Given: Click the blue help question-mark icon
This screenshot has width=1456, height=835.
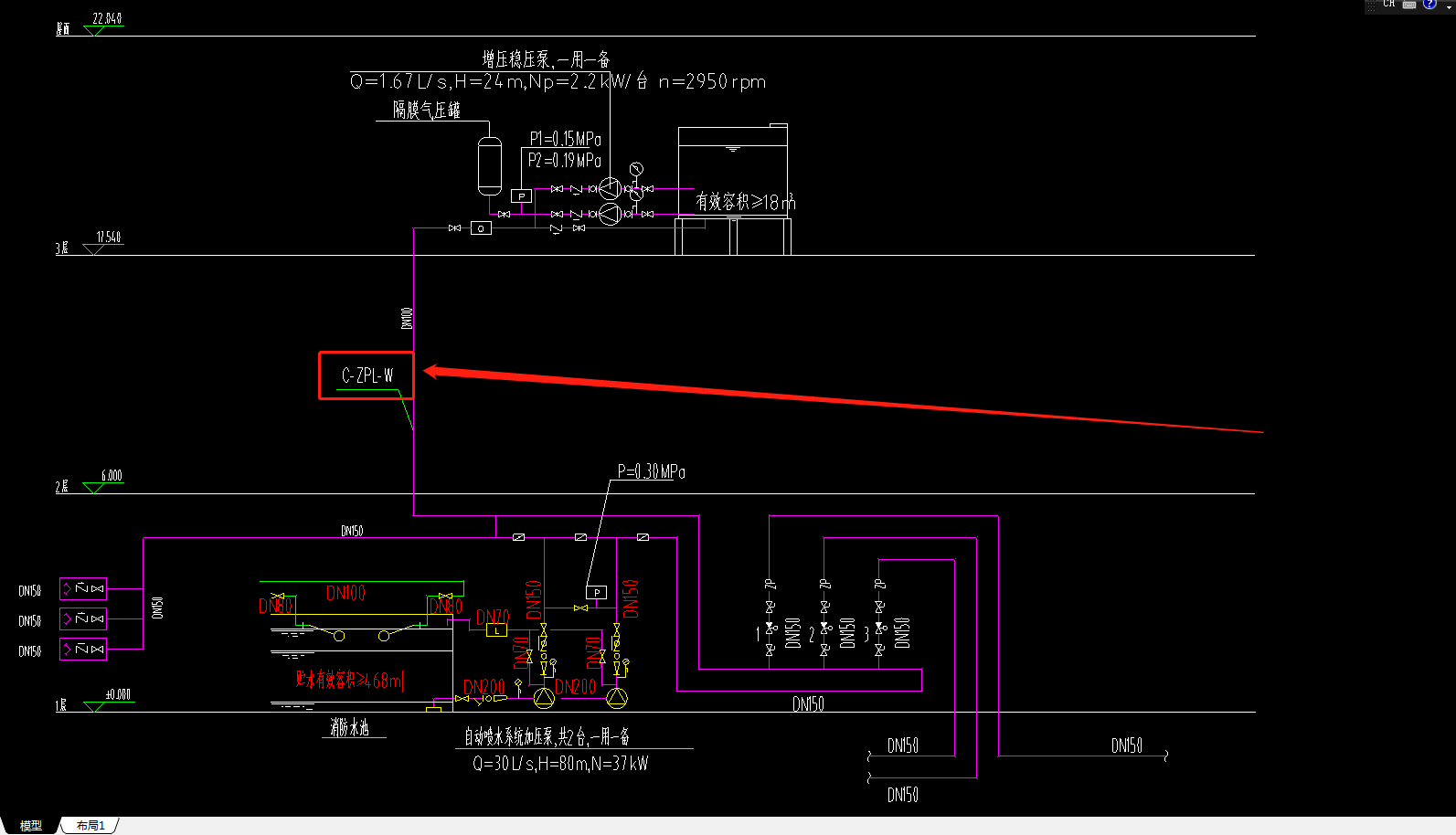Looking at the screenshot, I should pyautogui.click(x=1429, y=5).
